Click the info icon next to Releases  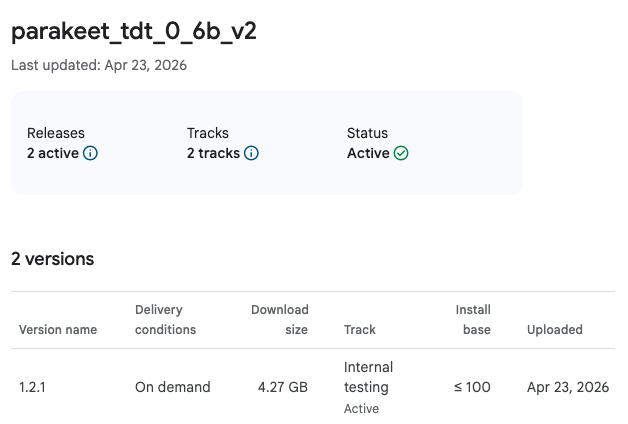[90, 154]
